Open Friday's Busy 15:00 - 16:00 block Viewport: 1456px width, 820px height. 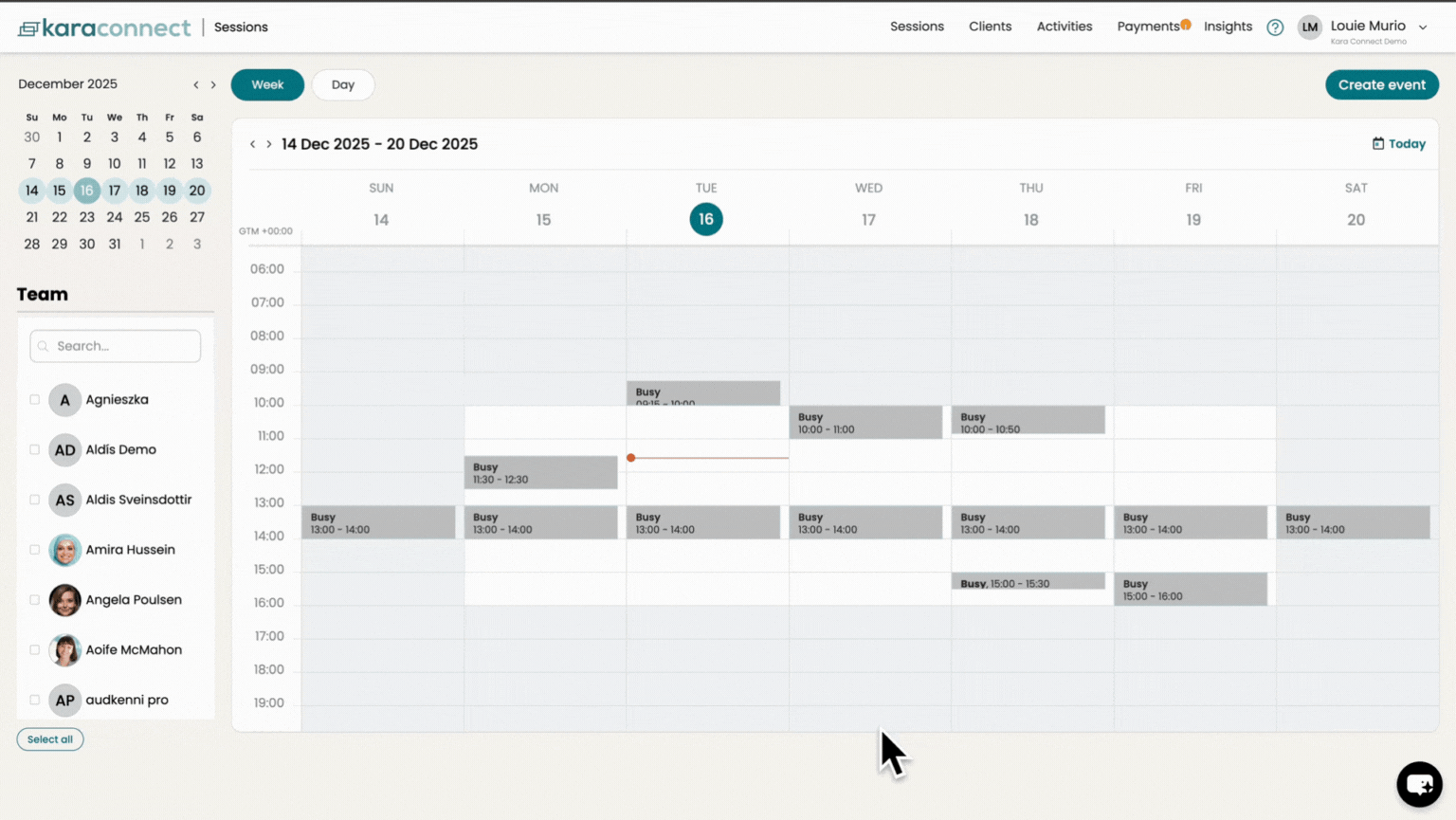pos(1190,590)
